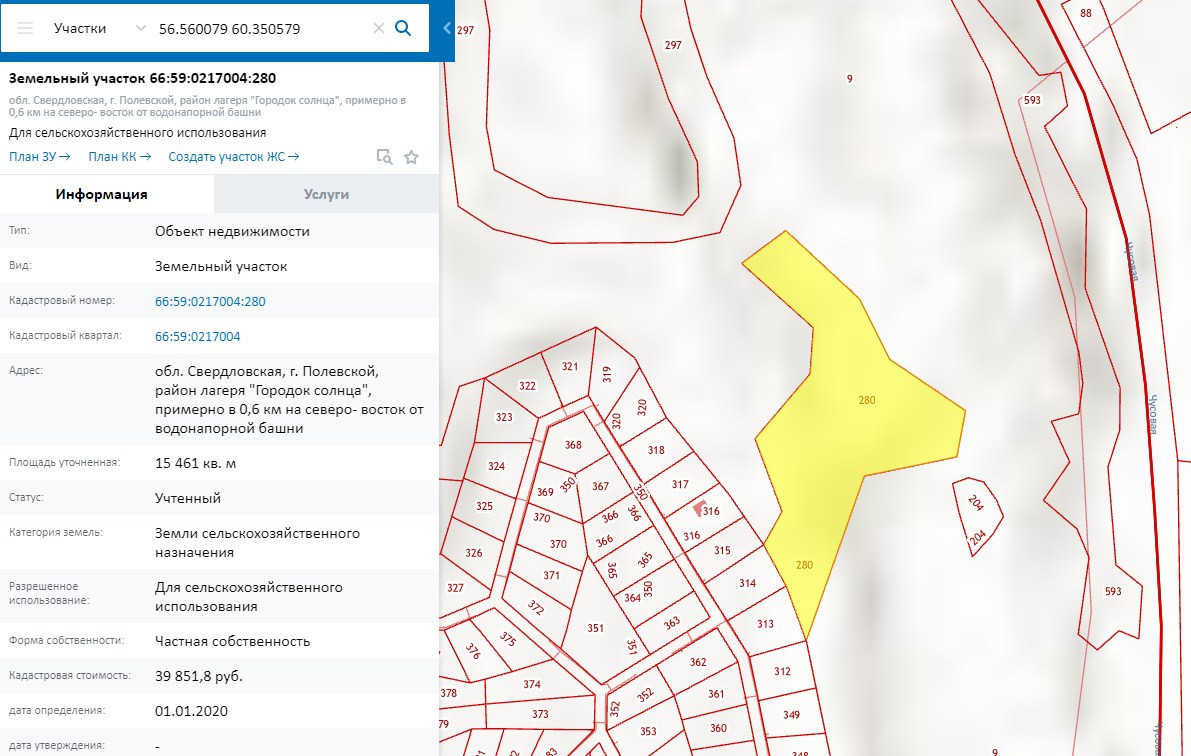Viewport: 1191px width, 756px height.
Task: Select parcel 374 on the map
Action: [x=532, y=684]
